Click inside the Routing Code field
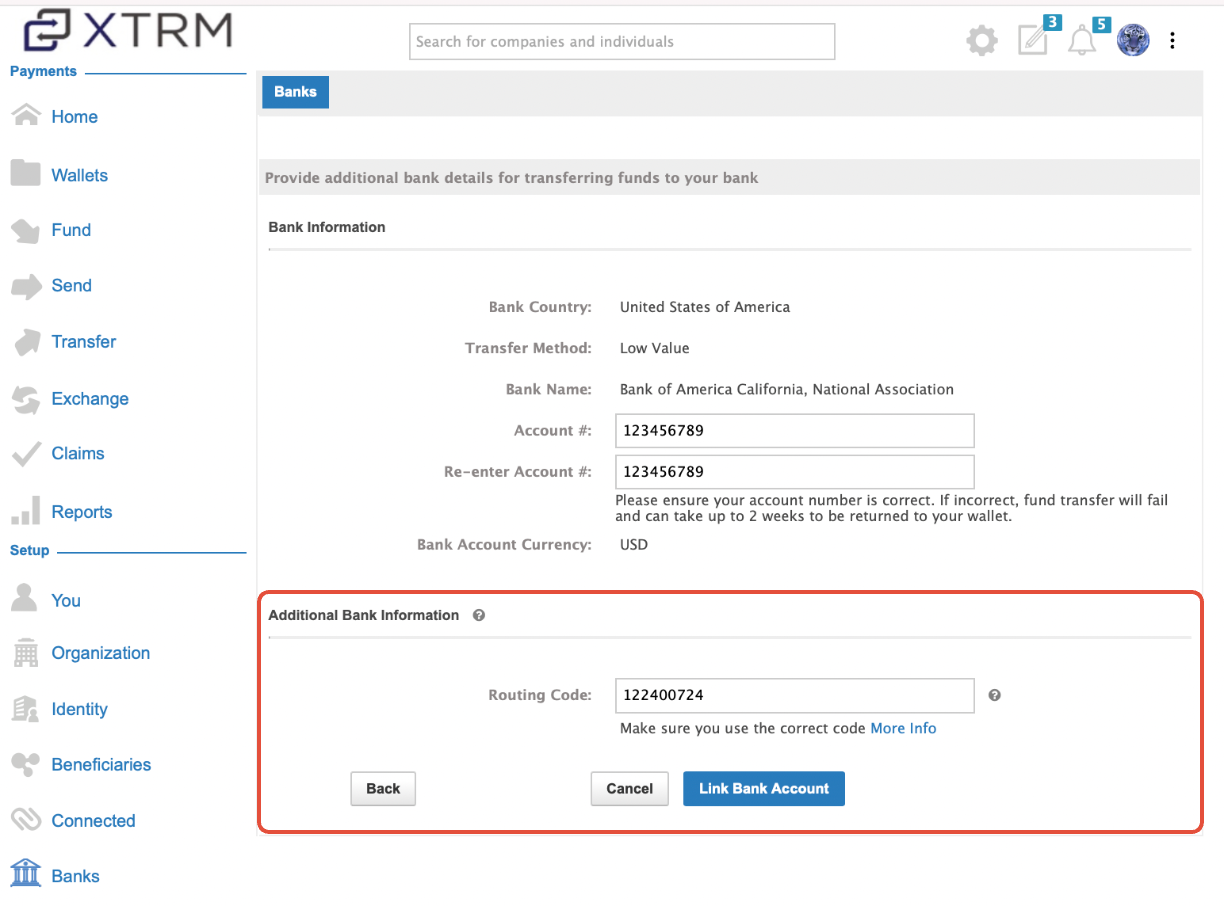The height and width of the screenshot is (906, 1224). [794, 695]
